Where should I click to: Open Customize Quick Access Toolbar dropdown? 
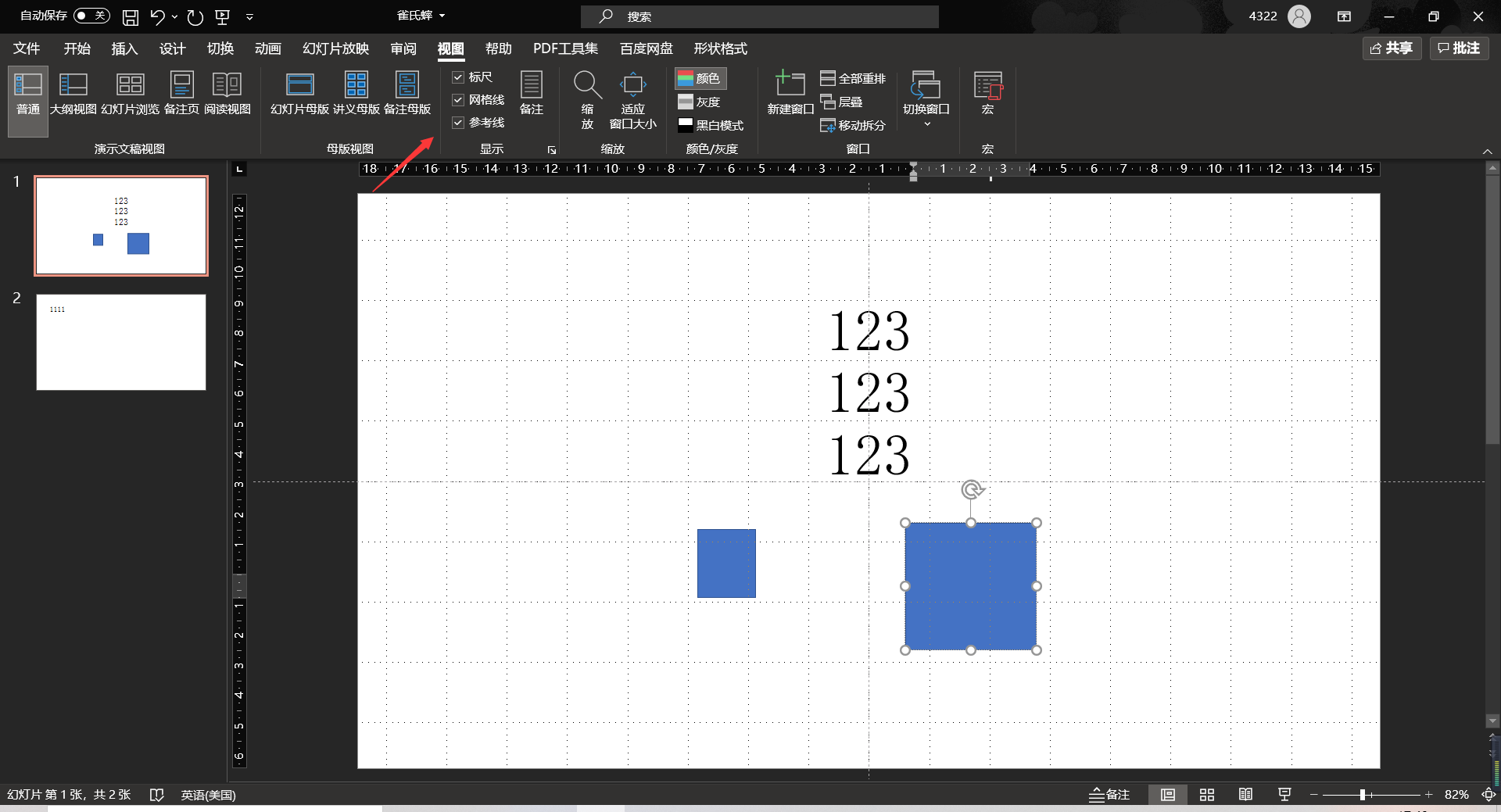point(249,16)
